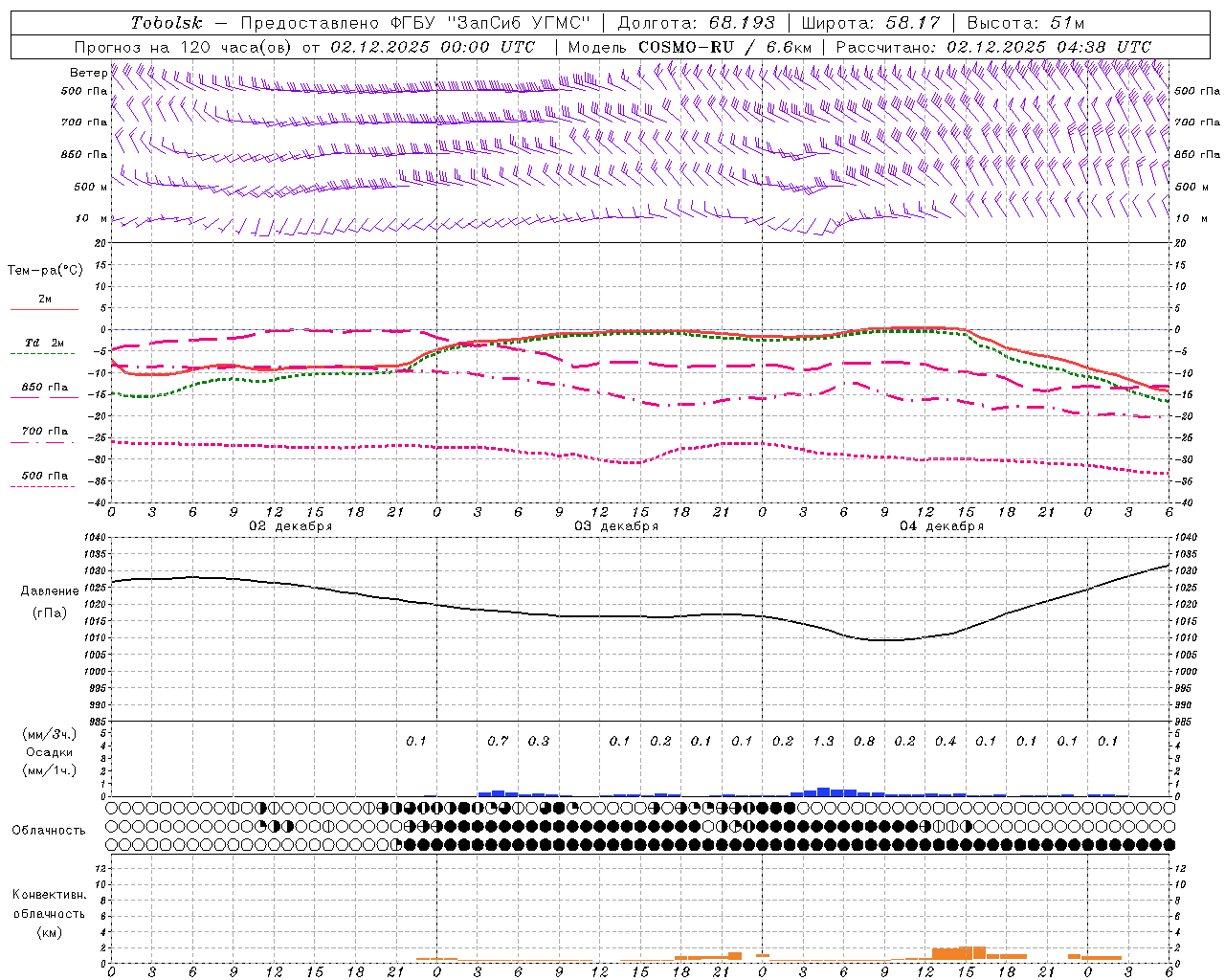Select the "Td 2м" dew point legend entry

[45, 343]
